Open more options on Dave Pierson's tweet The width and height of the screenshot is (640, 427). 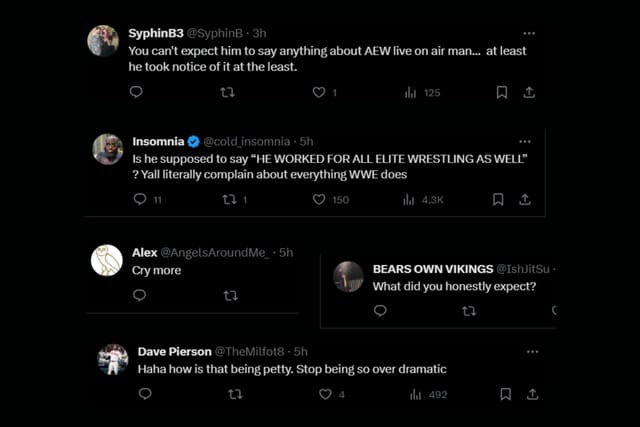click(x=532, y=351)
